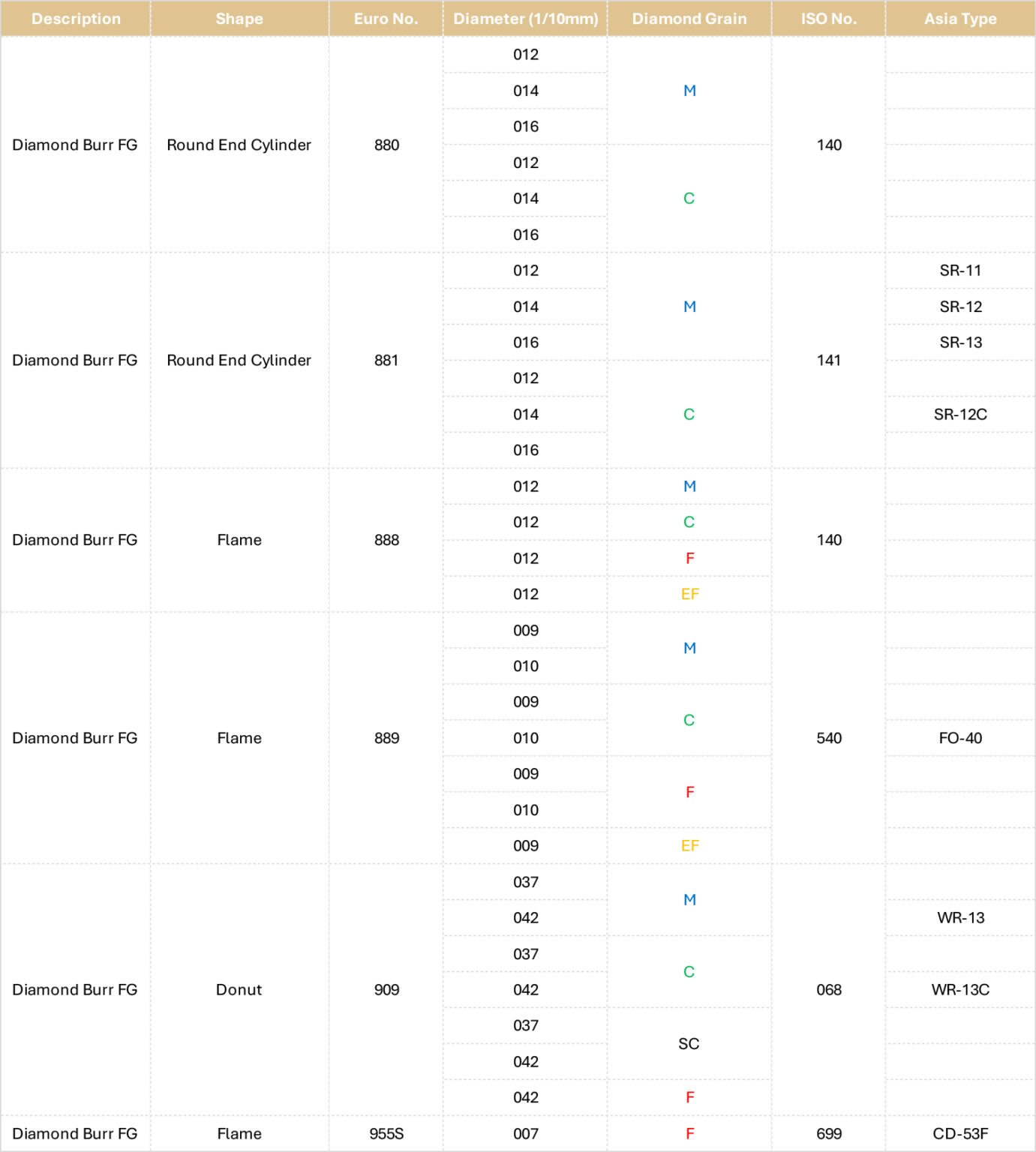Click the WR-13C Asia Type cell

point(960,990)
